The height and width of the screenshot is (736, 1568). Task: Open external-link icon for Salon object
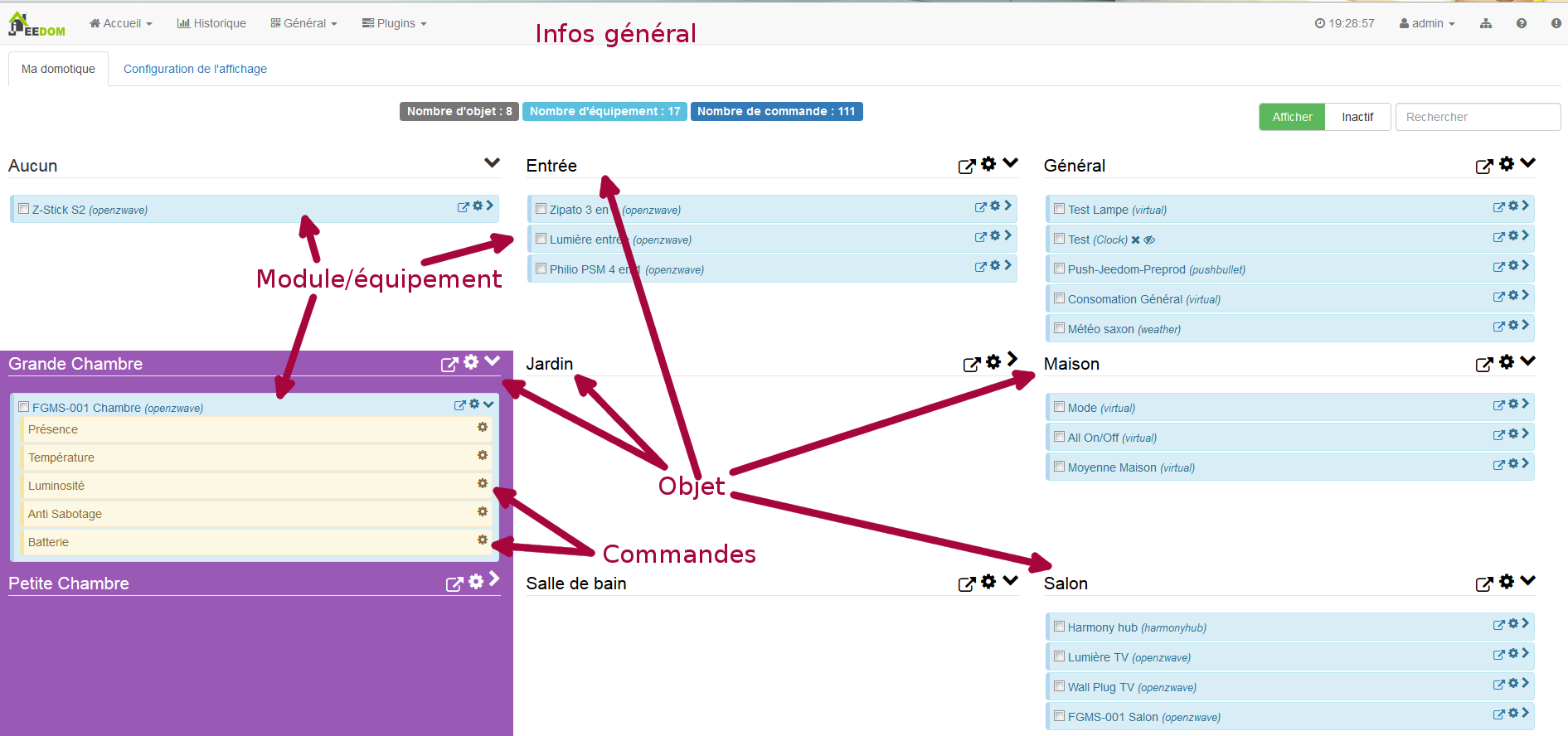pyautogui.click(x=1484, y=584)
